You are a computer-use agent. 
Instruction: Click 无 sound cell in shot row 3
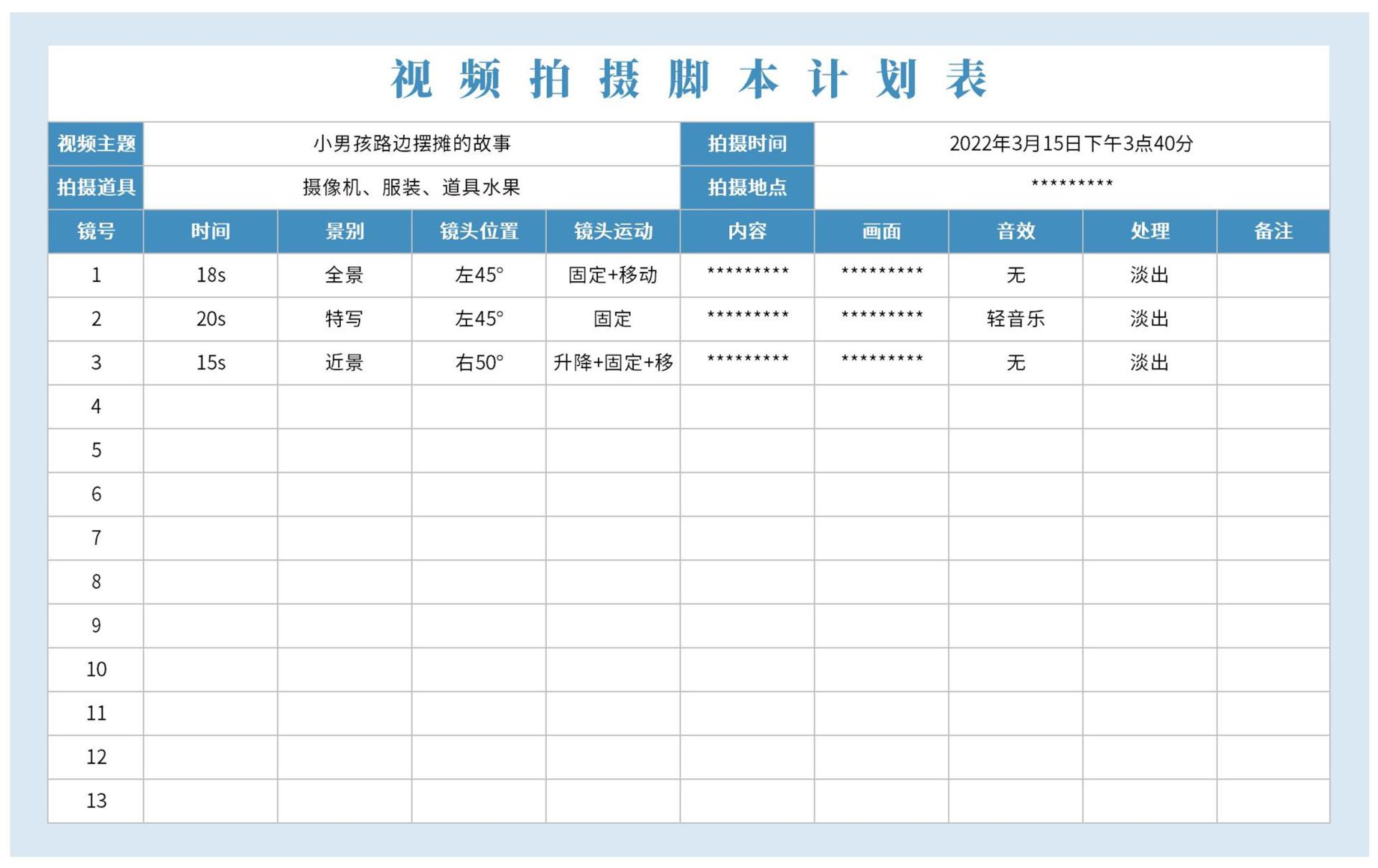(1016, 363)
